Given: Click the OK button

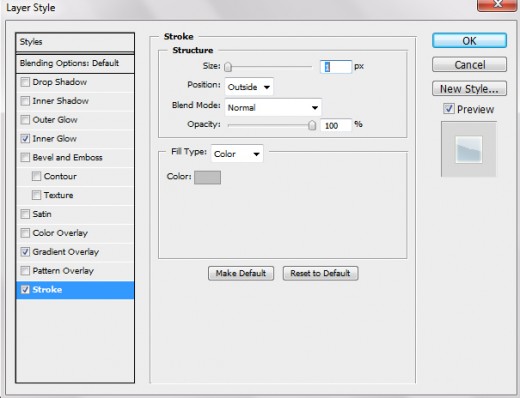Looking at the screenshot, I should 469,41.
